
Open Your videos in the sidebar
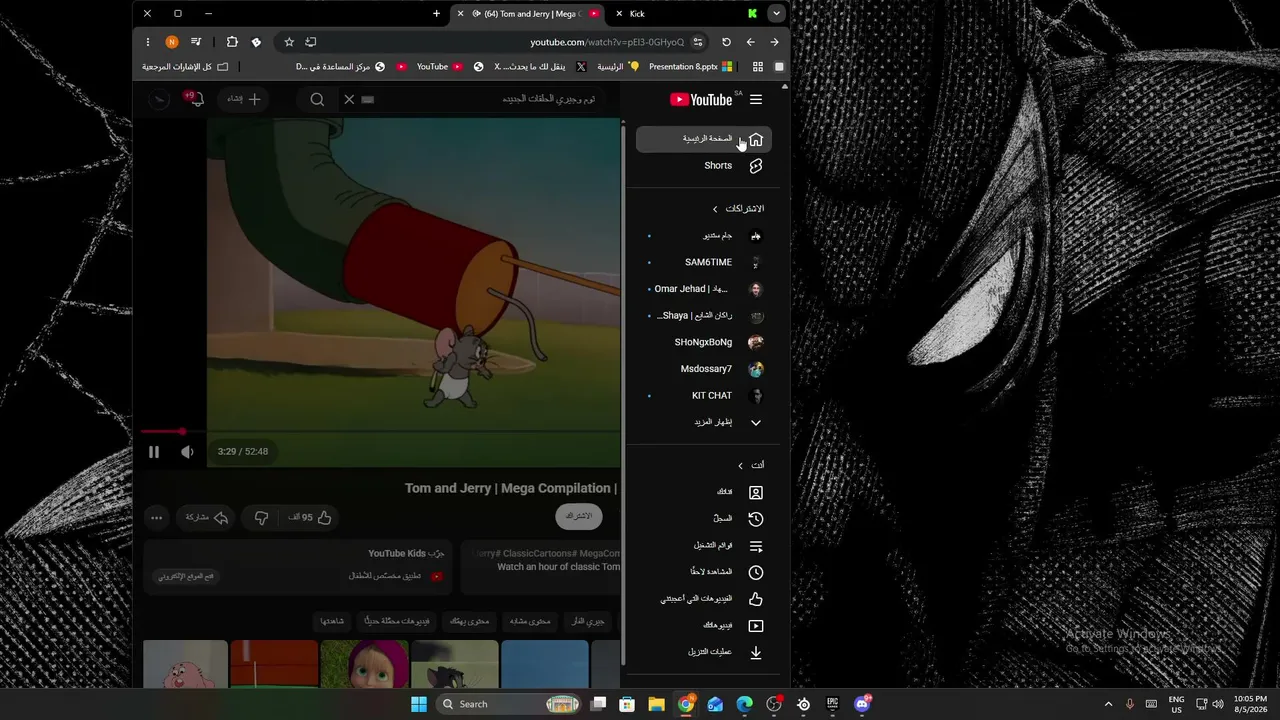pyautogui.click(x=704, y=626)
